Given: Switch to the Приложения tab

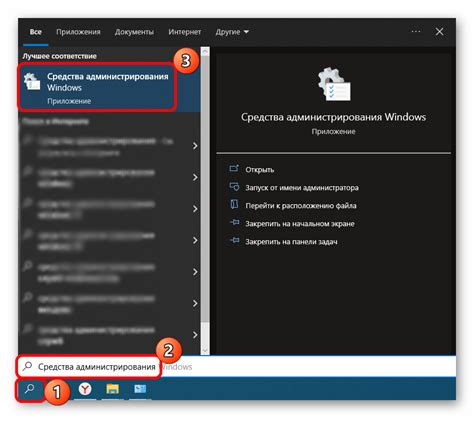Looking at the screenshot, I should (x=78, y=32).
